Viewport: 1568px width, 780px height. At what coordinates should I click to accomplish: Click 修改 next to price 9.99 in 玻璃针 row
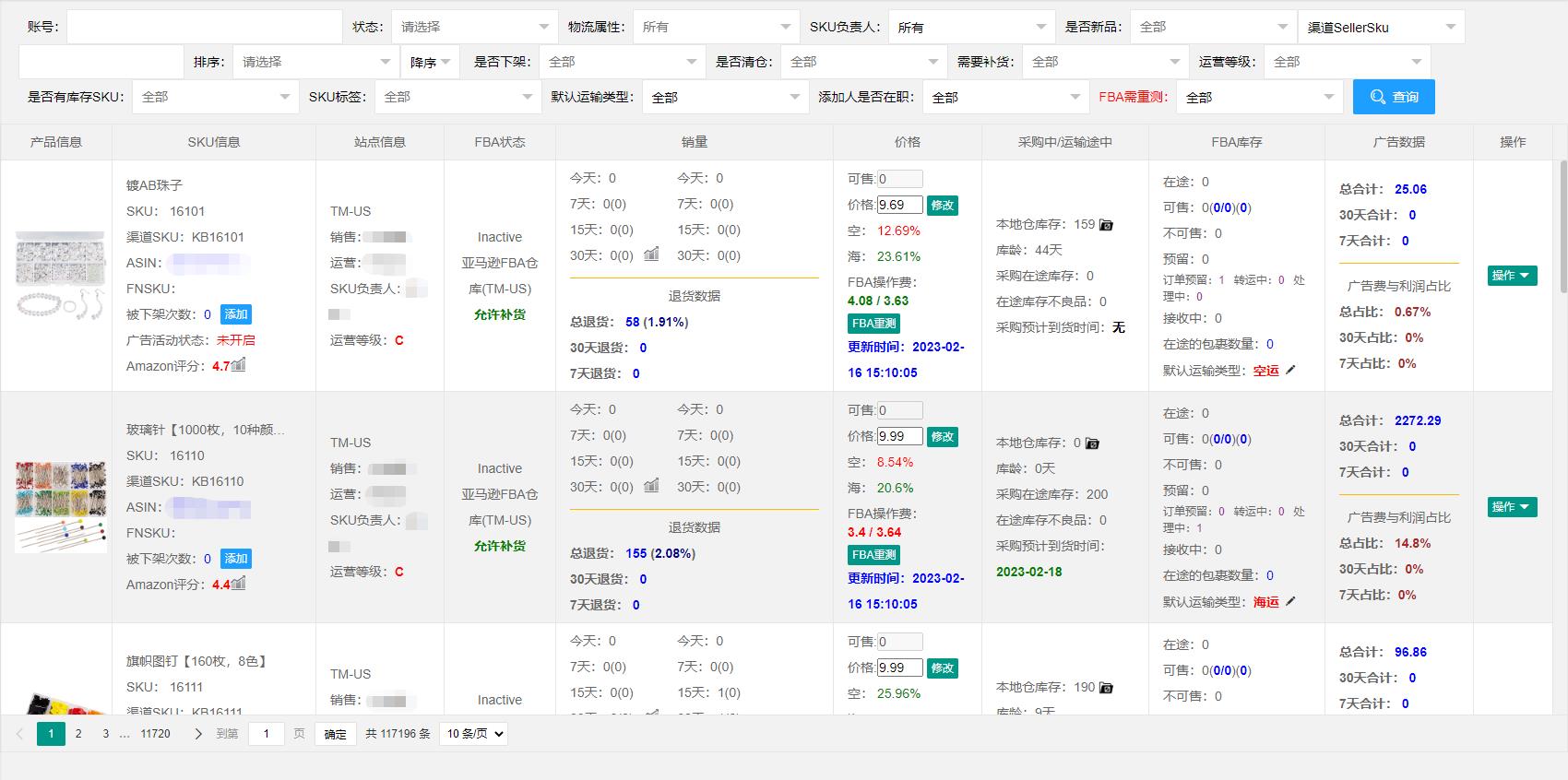pos(943,436)
